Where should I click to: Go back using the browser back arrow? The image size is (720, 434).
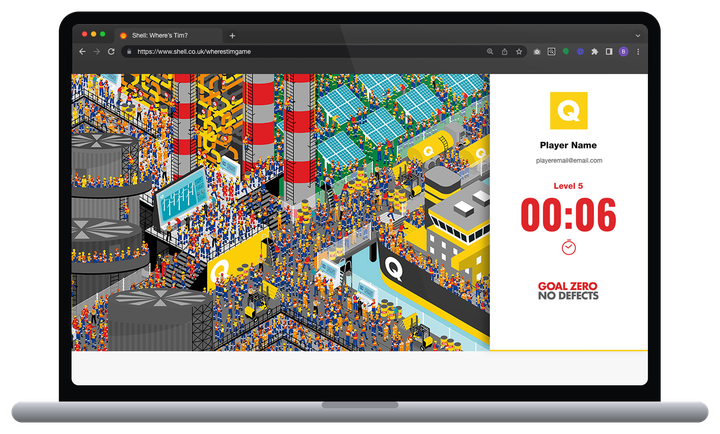[82, 52]
